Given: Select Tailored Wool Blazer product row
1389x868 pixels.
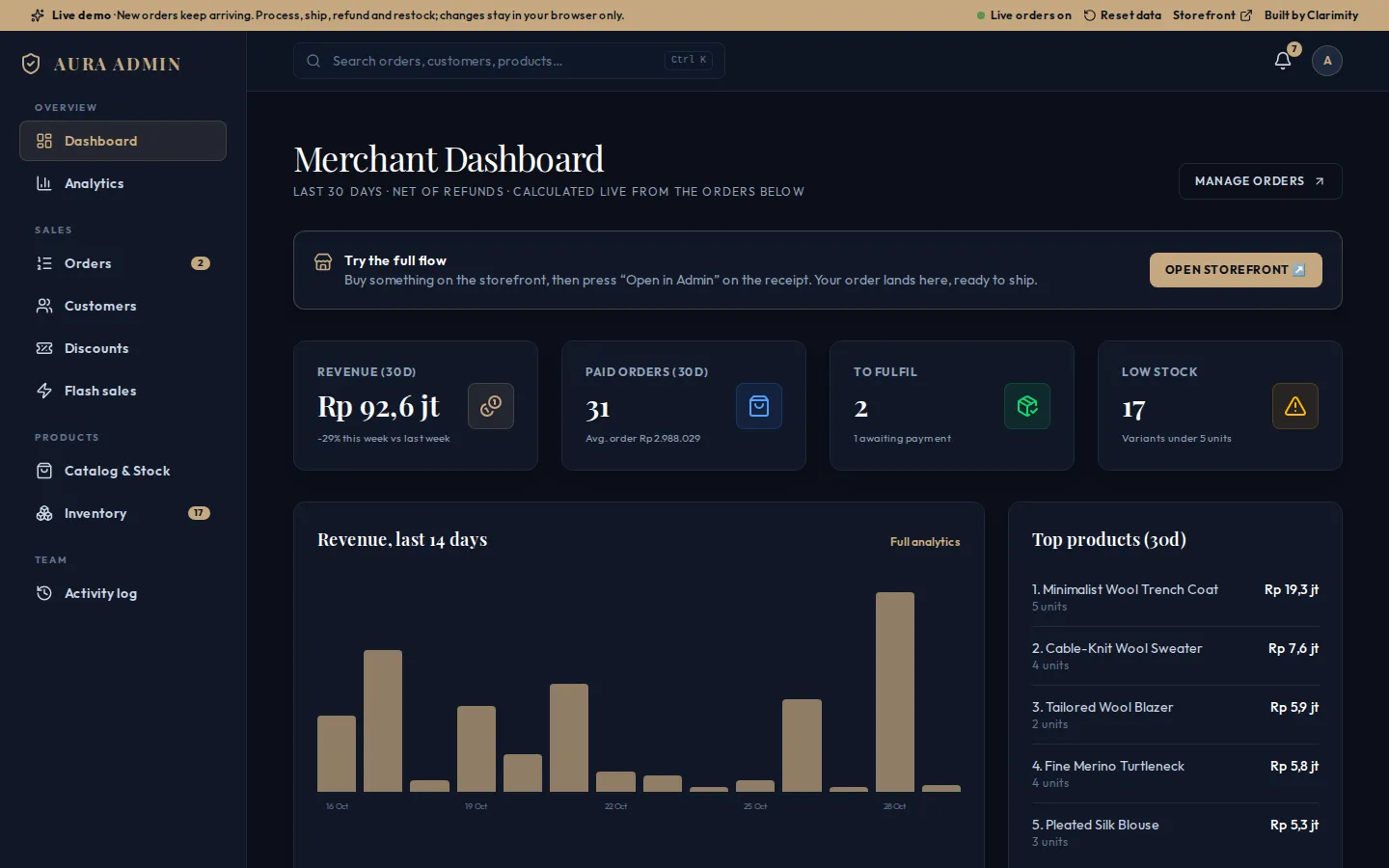Looking at the screenshot, I should coord(1175,715).
